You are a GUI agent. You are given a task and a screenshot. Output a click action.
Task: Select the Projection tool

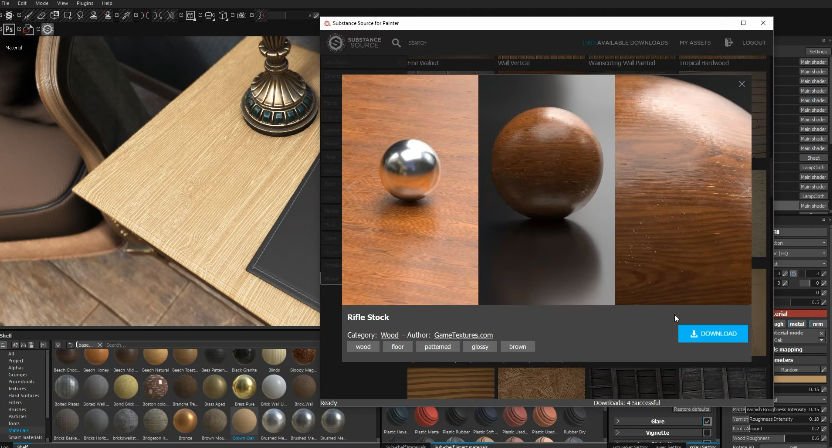[54, 15]
